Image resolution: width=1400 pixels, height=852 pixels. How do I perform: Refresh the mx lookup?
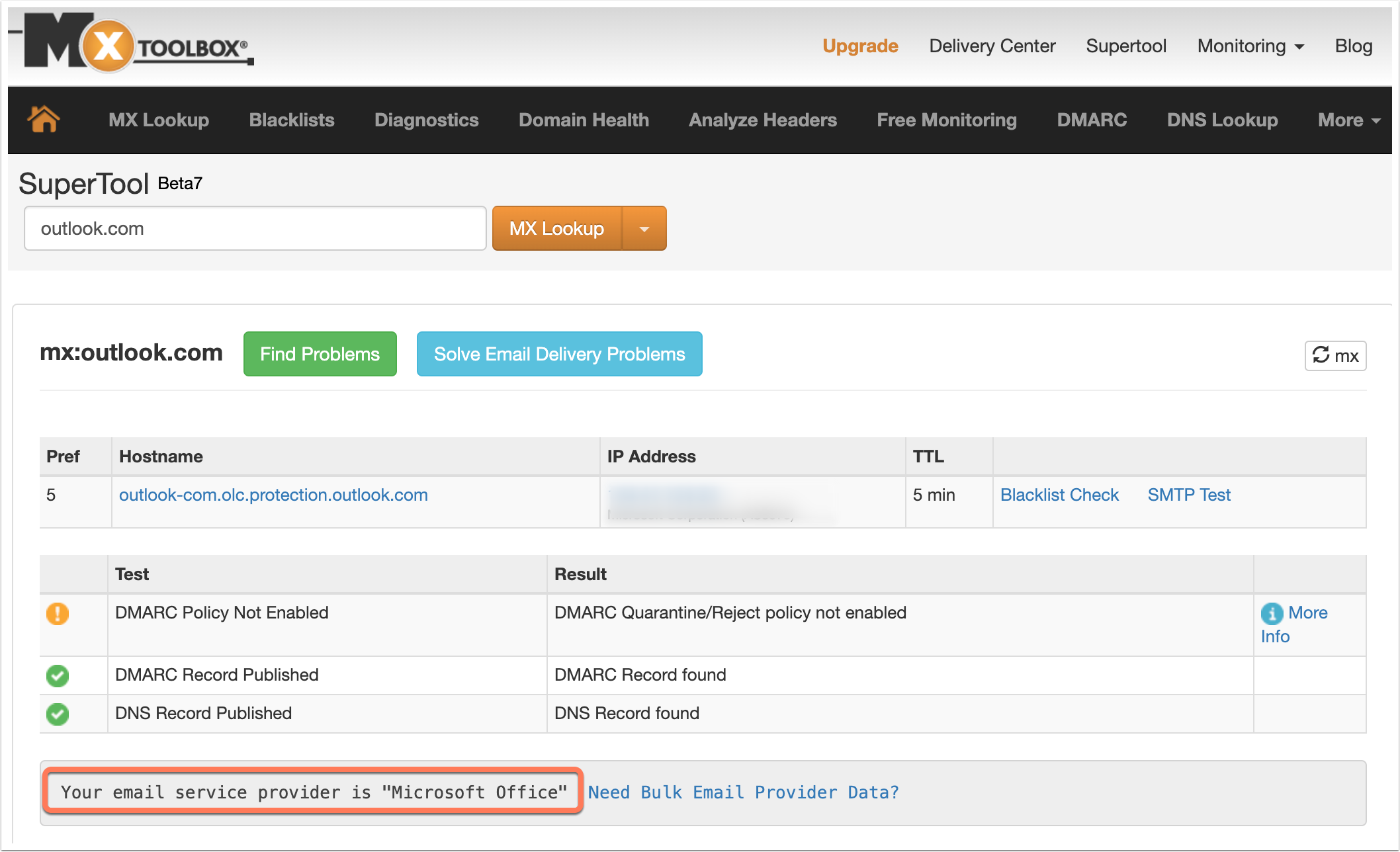[1335, 355]
